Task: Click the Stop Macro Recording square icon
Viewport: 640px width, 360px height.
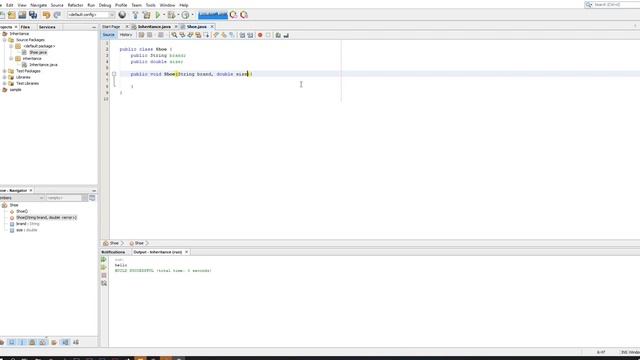Action: [268, 35]
